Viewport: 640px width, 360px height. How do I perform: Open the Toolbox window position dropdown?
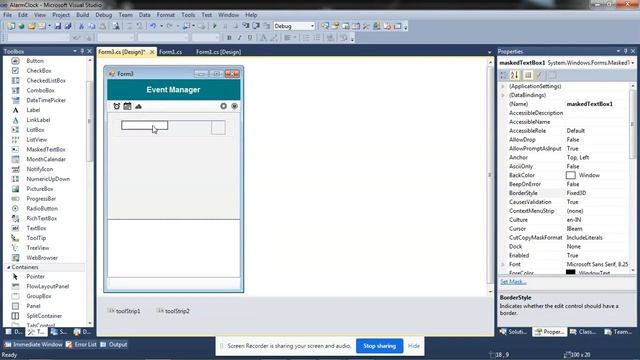(x=75, y=51)
